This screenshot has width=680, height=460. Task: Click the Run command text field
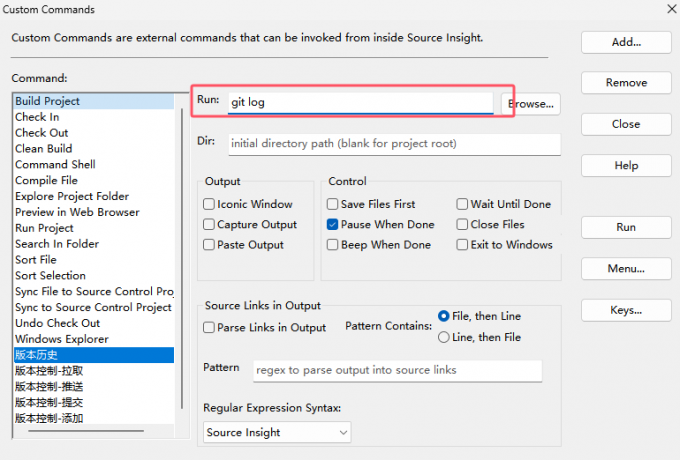[361, 103]
